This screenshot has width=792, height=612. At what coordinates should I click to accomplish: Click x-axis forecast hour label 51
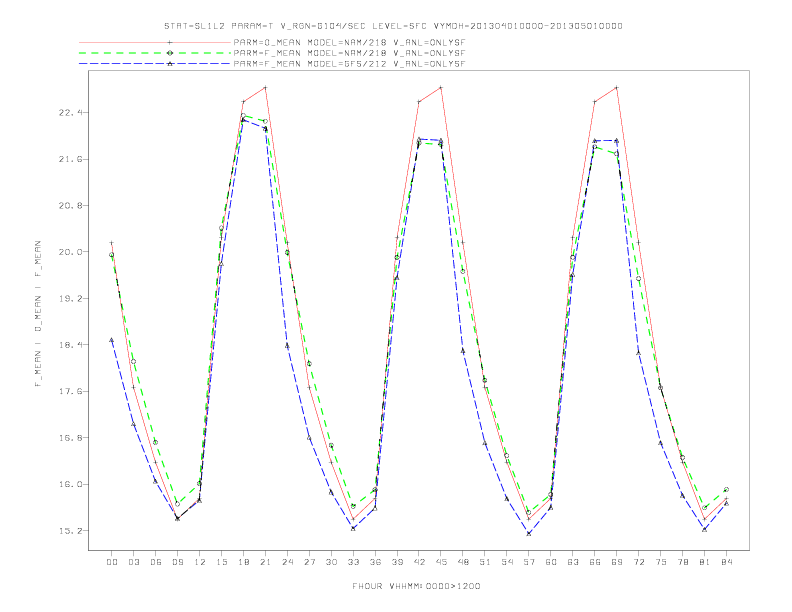click(485, 562)
